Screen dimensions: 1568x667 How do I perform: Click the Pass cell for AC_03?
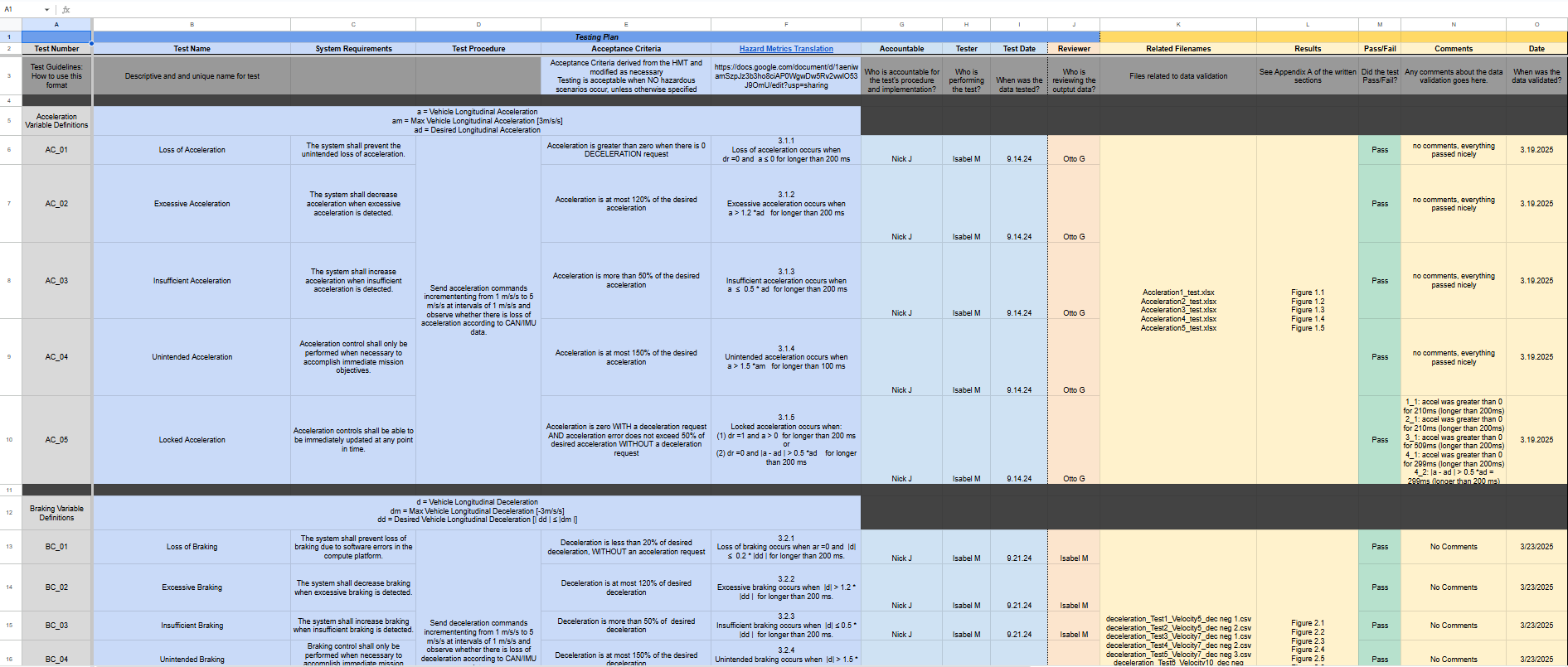(1379, 281)
